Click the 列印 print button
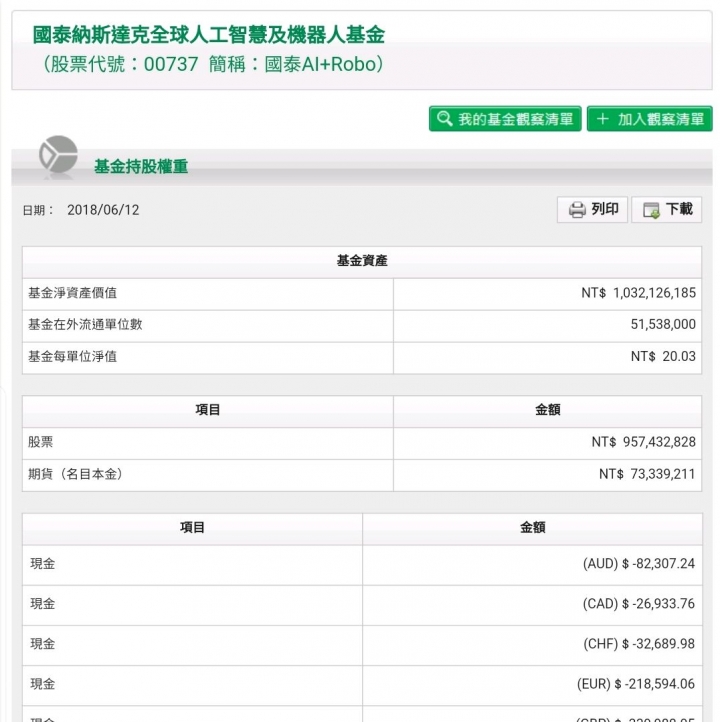This screenshot has height=722, width=720. (x=592, y=210)
